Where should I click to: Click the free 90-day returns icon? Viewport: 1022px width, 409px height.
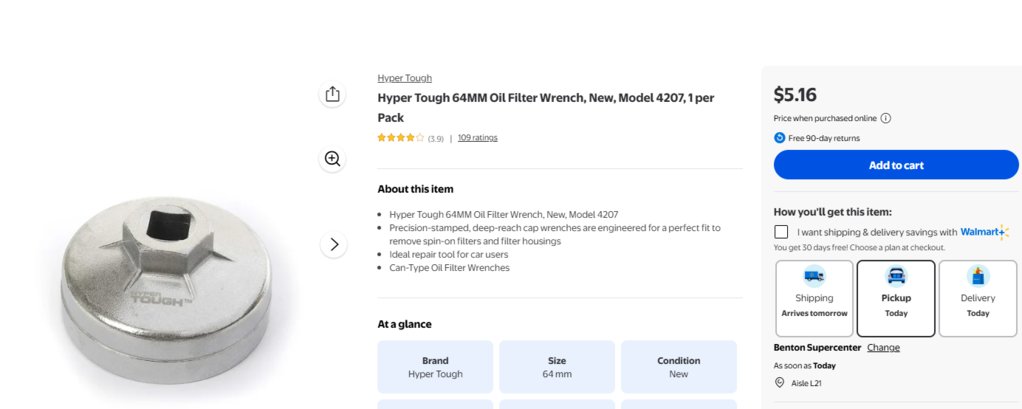click(x=780, y=138)
